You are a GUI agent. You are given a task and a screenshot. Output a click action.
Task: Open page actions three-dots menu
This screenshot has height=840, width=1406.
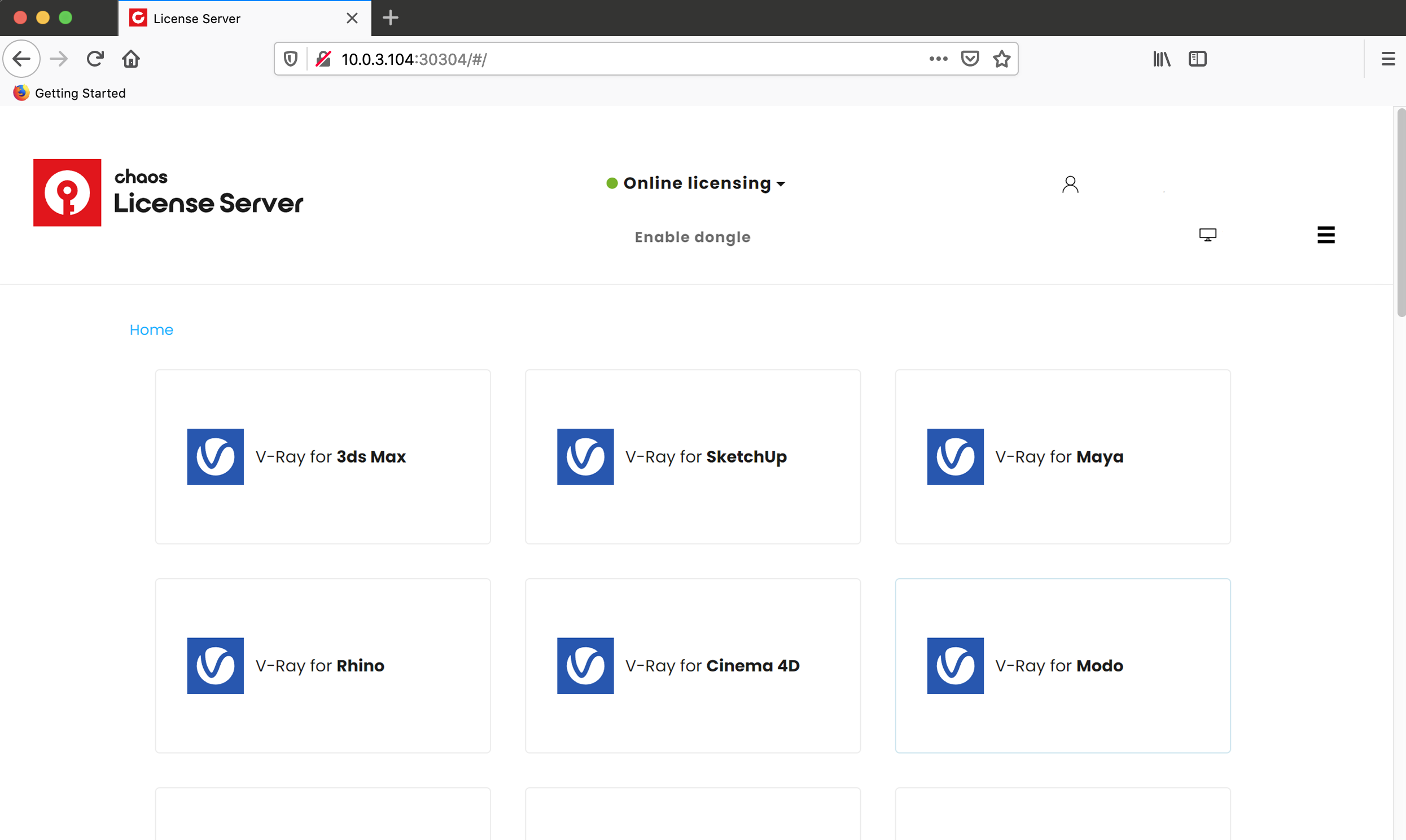938,59
